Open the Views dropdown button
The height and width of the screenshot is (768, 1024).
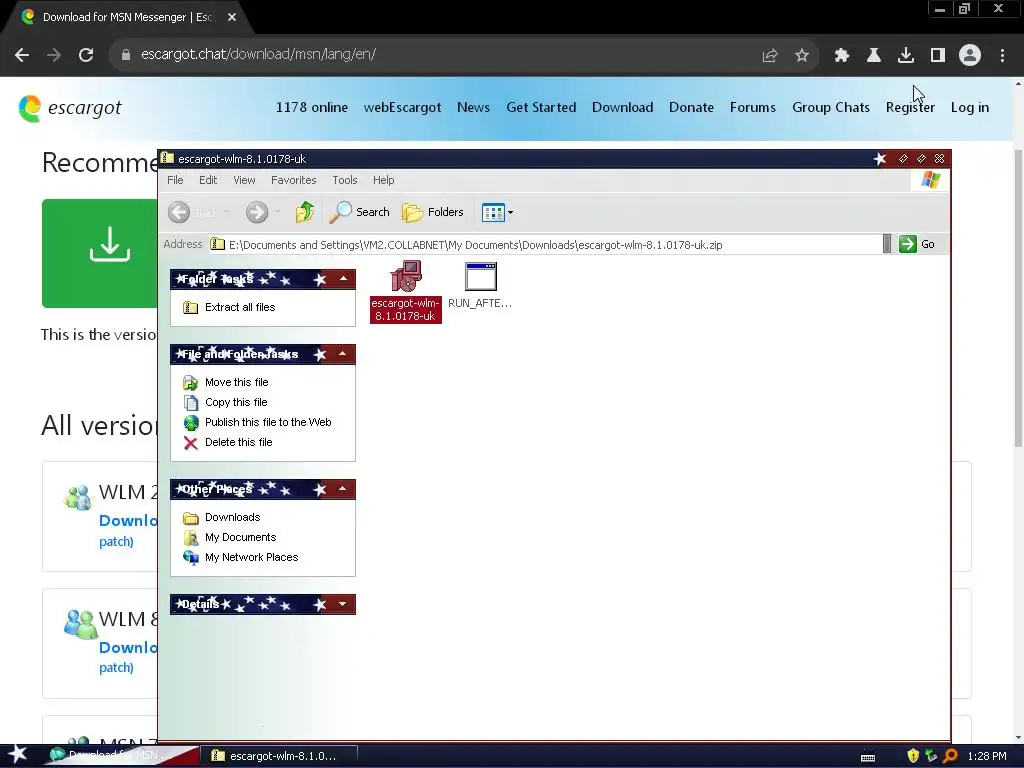click(497, 212)
